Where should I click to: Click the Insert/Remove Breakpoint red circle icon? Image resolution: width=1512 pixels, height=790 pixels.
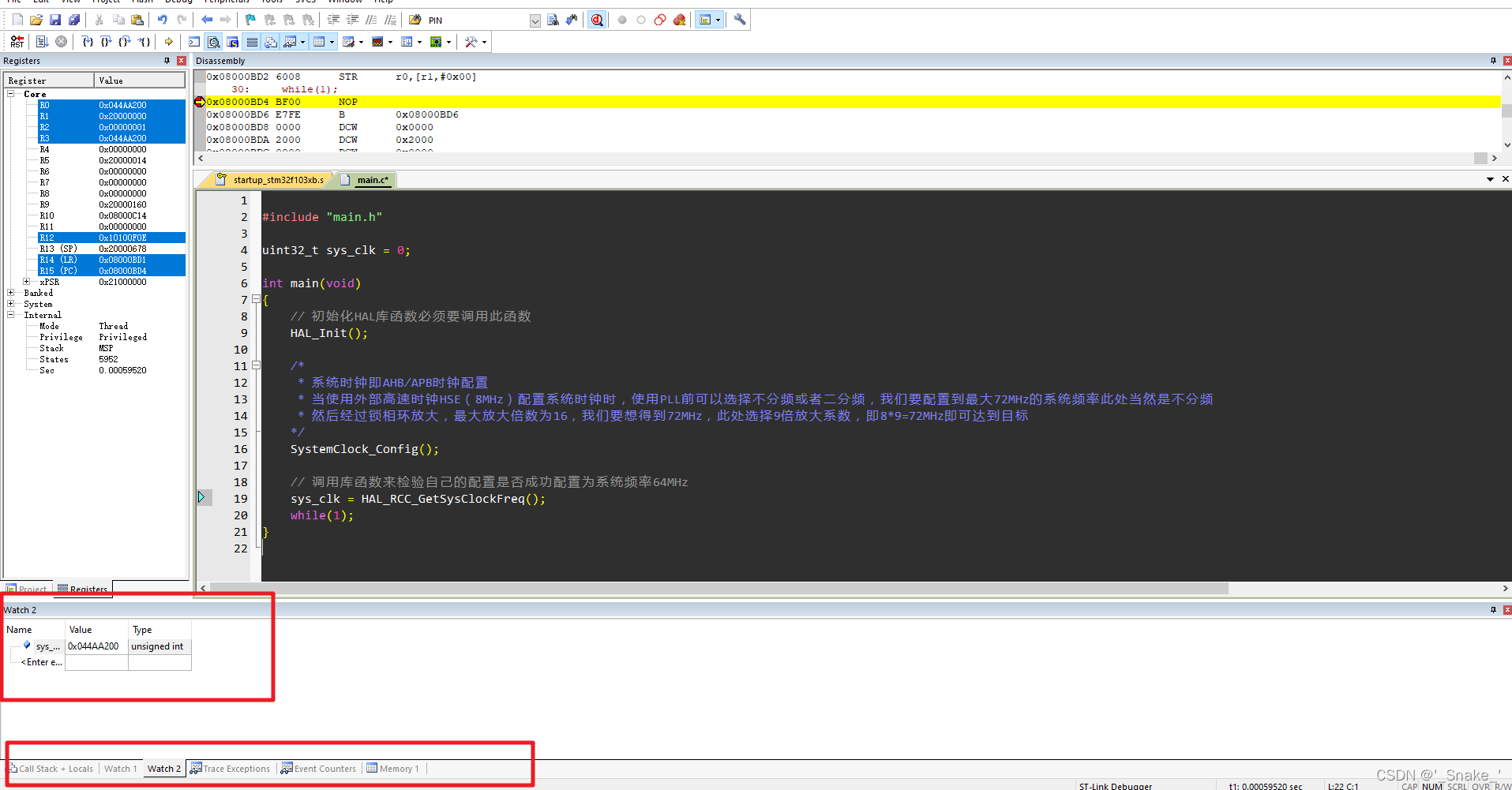coord(622,20)
